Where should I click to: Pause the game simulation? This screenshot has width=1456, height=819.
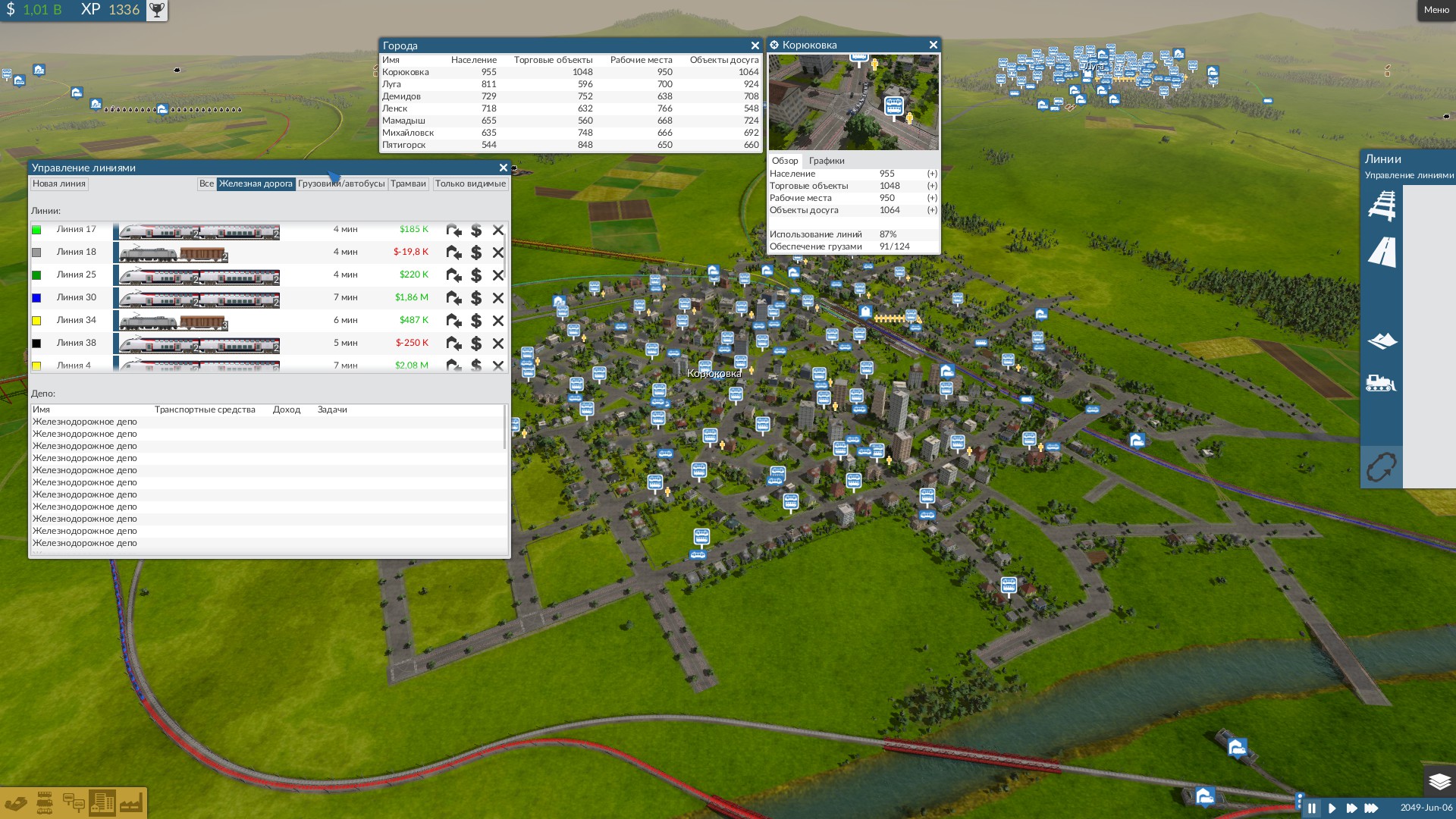[1312, 808]
